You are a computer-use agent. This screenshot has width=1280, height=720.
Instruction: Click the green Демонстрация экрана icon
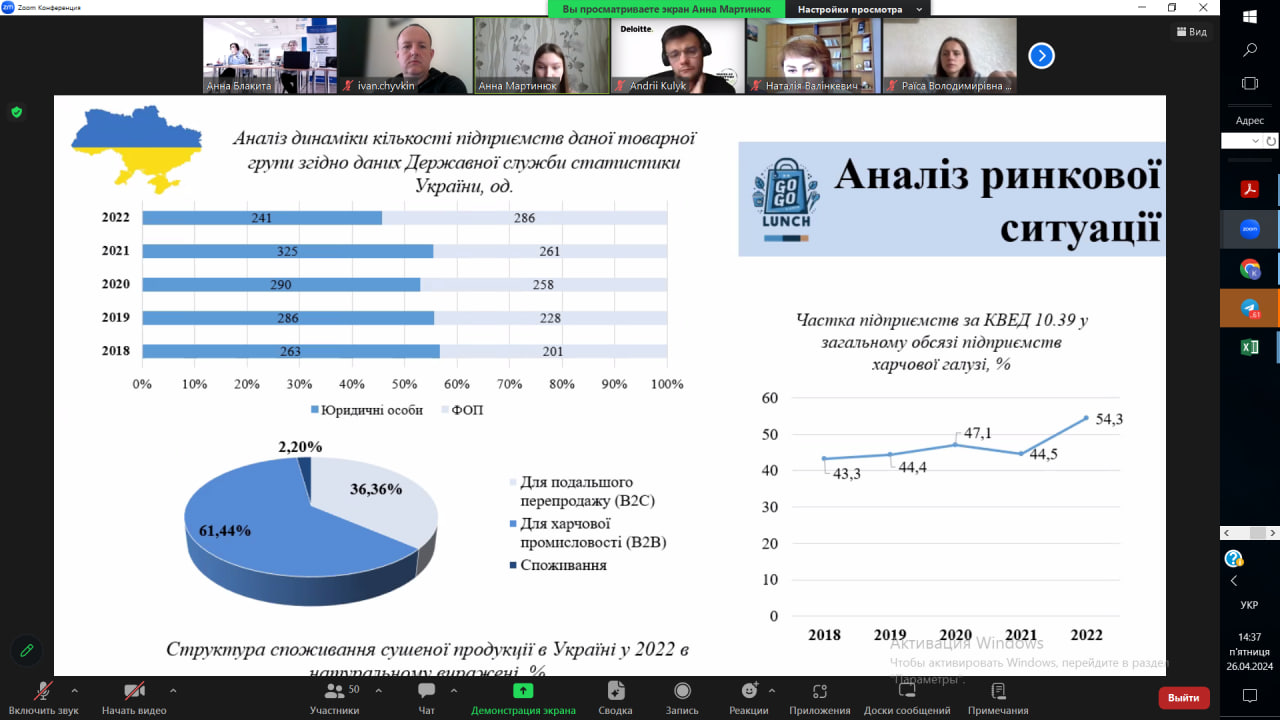pyautogui.click(x=523, y=691)
